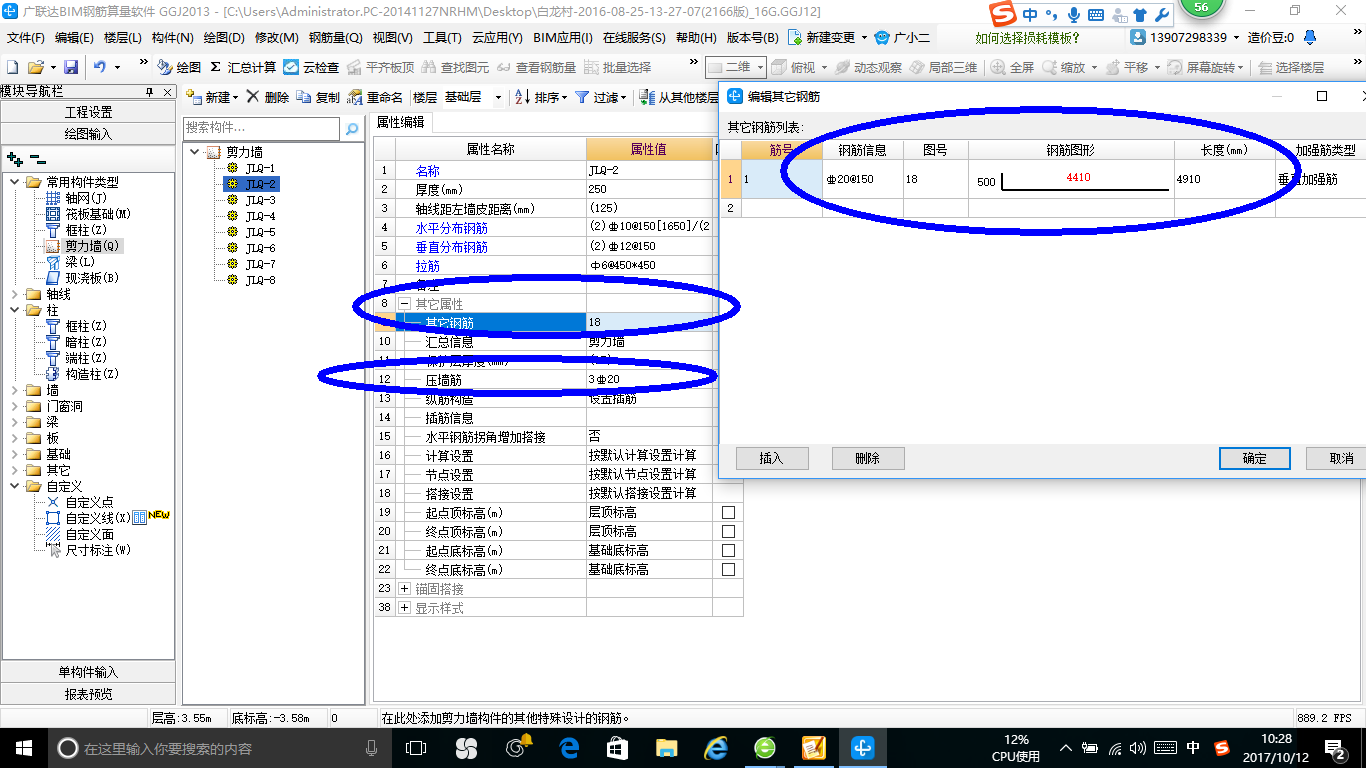The width and height of the screenshot is (1366, 768).
Task: Open 钢筋量(Q) menu
Action: pyautogui.click(x=335, y=37)
